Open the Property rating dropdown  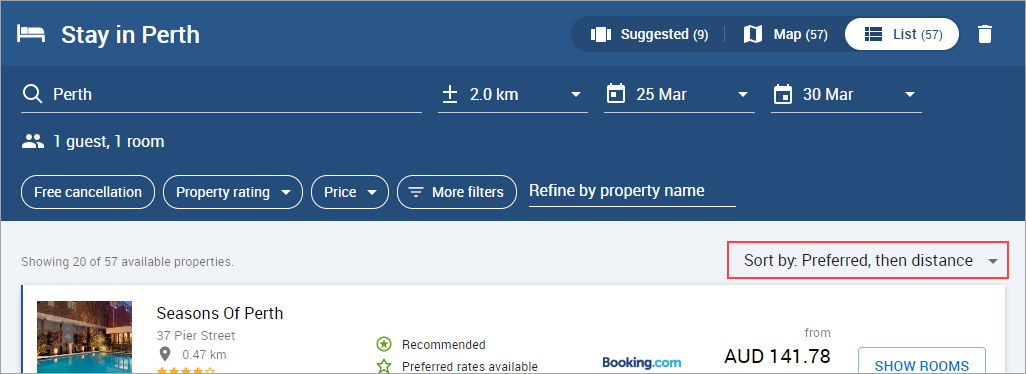(x=233, y=192)
